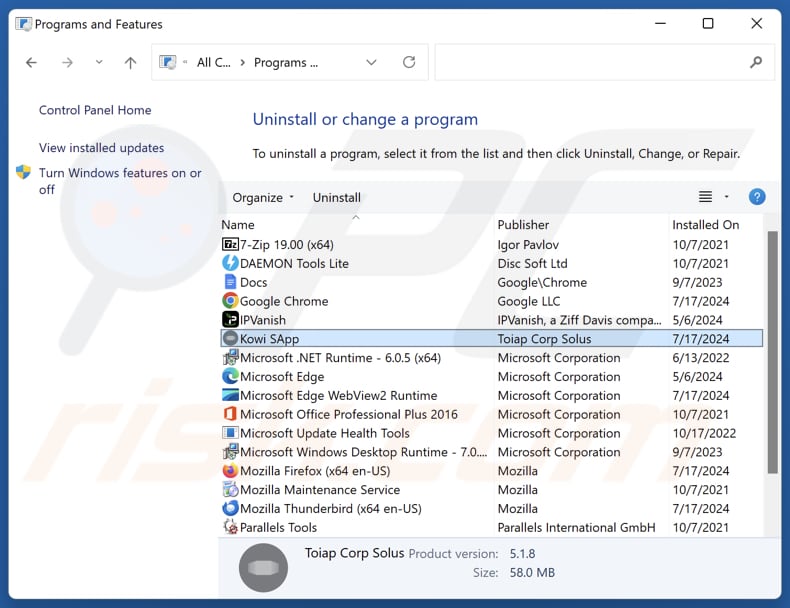790x608 pixels.
Task: Select the Kowi SApp entry
Action: pyautogui.click(x=492, y=339)
